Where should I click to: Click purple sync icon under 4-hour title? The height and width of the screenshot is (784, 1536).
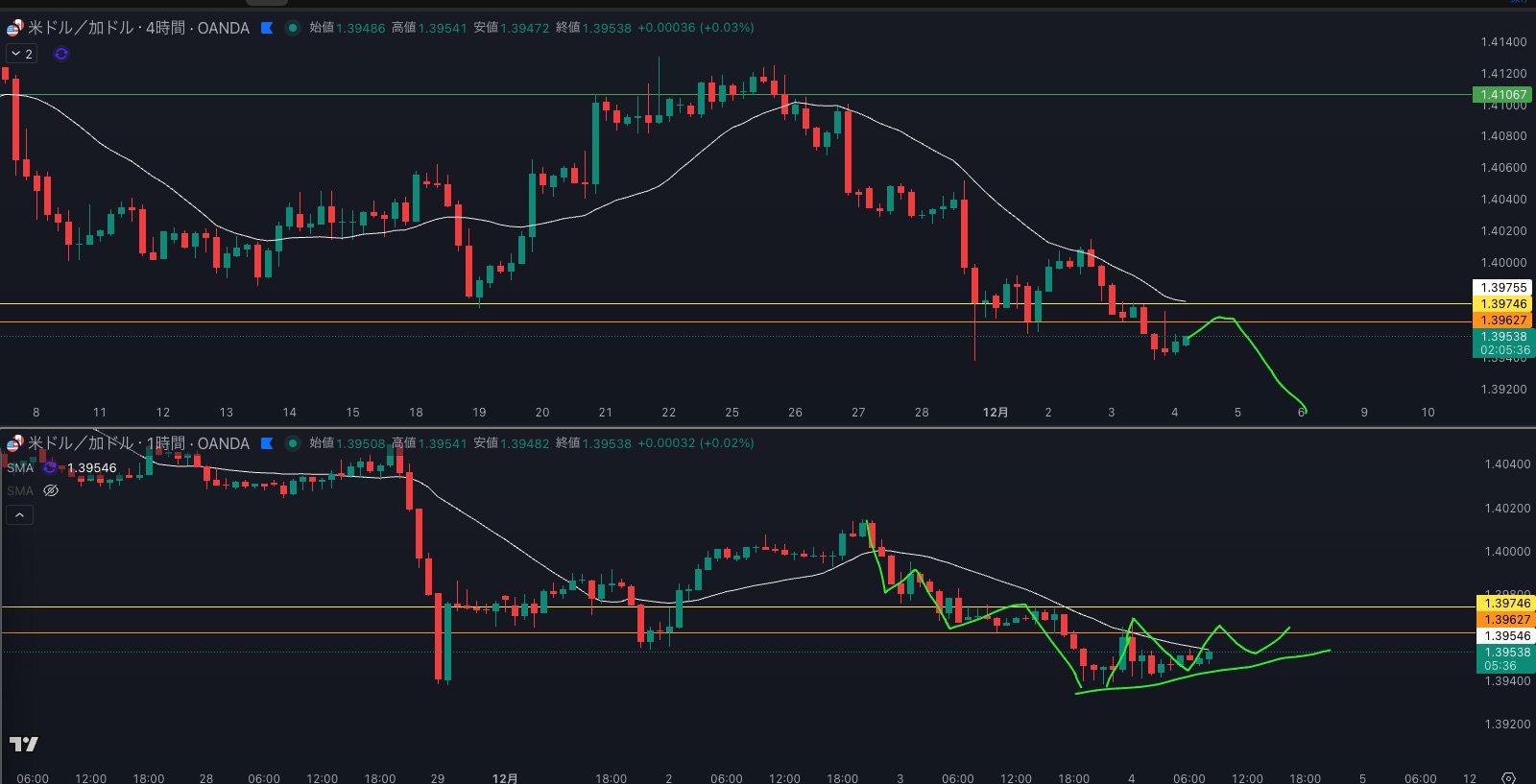coord(61,54)
